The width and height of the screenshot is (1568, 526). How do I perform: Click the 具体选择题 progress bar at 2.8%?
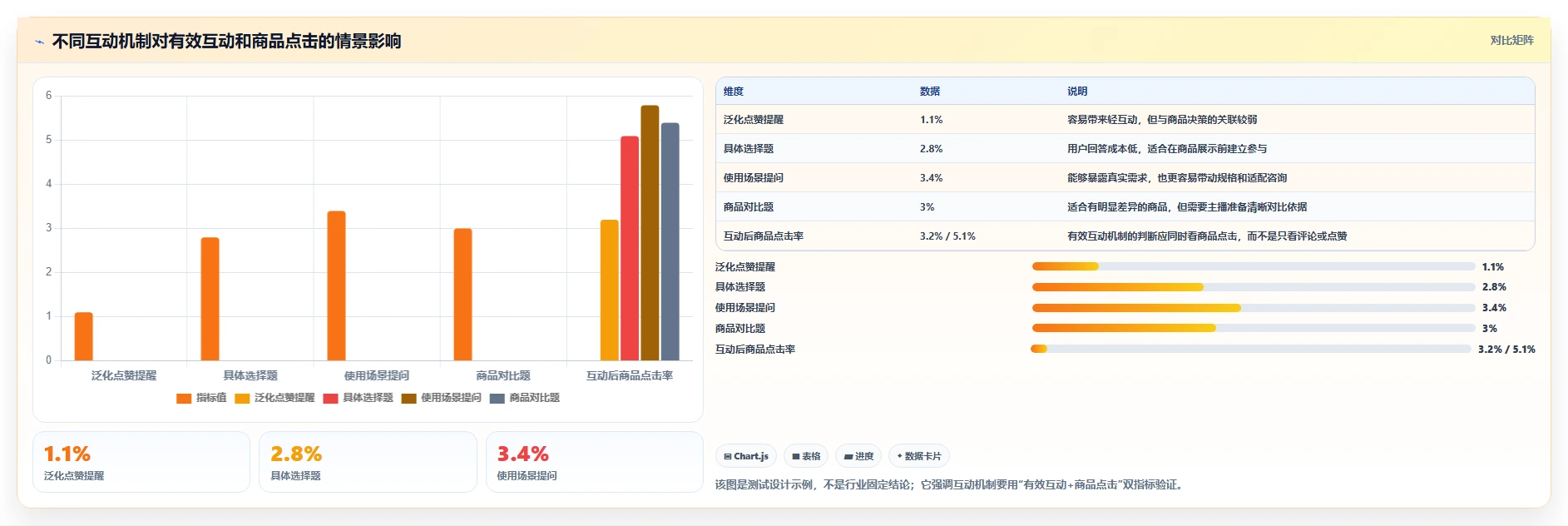click(1254, 287)
